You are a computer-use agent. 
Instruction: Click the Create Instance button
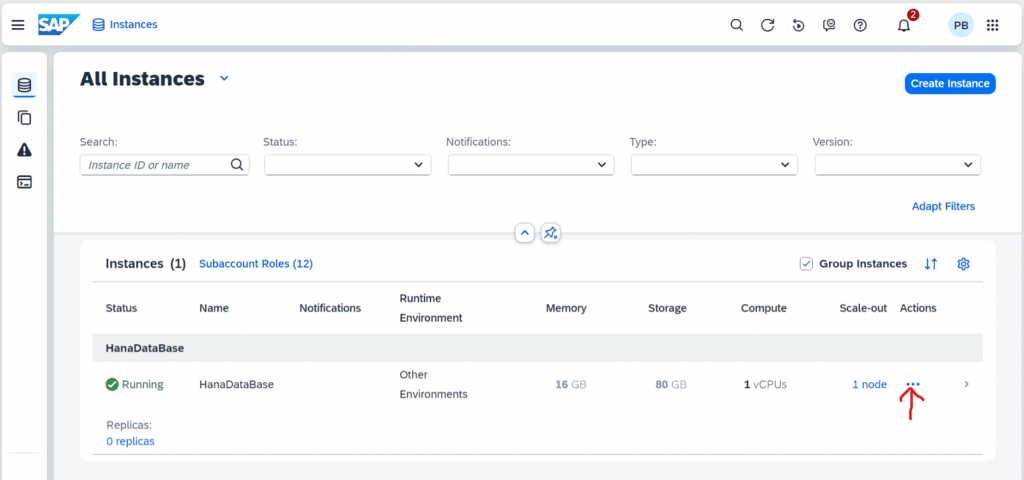click(950, 83)
